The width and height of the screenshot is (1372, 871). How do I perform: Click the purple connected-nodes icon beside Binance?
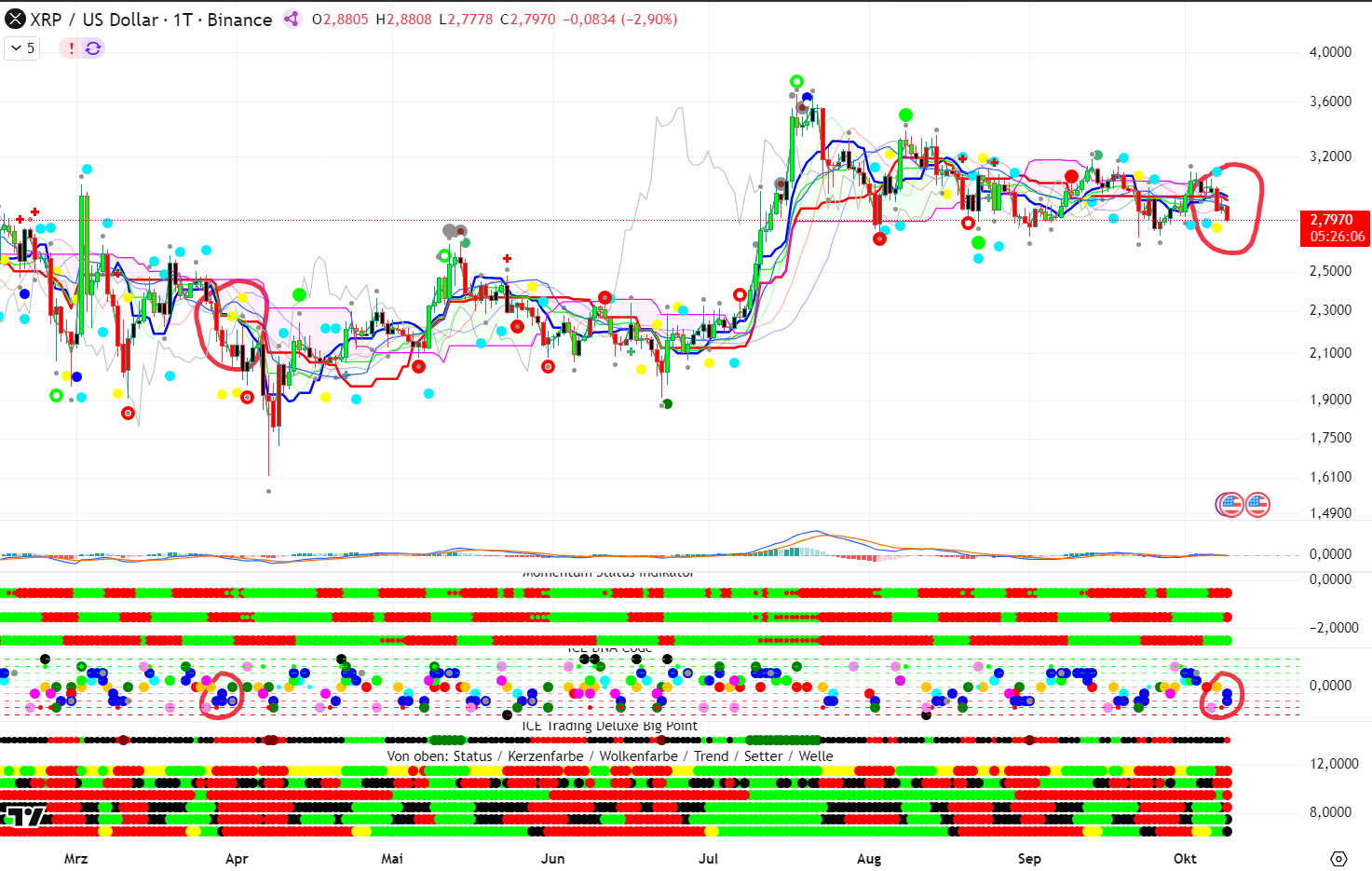[x=292, y=20]
